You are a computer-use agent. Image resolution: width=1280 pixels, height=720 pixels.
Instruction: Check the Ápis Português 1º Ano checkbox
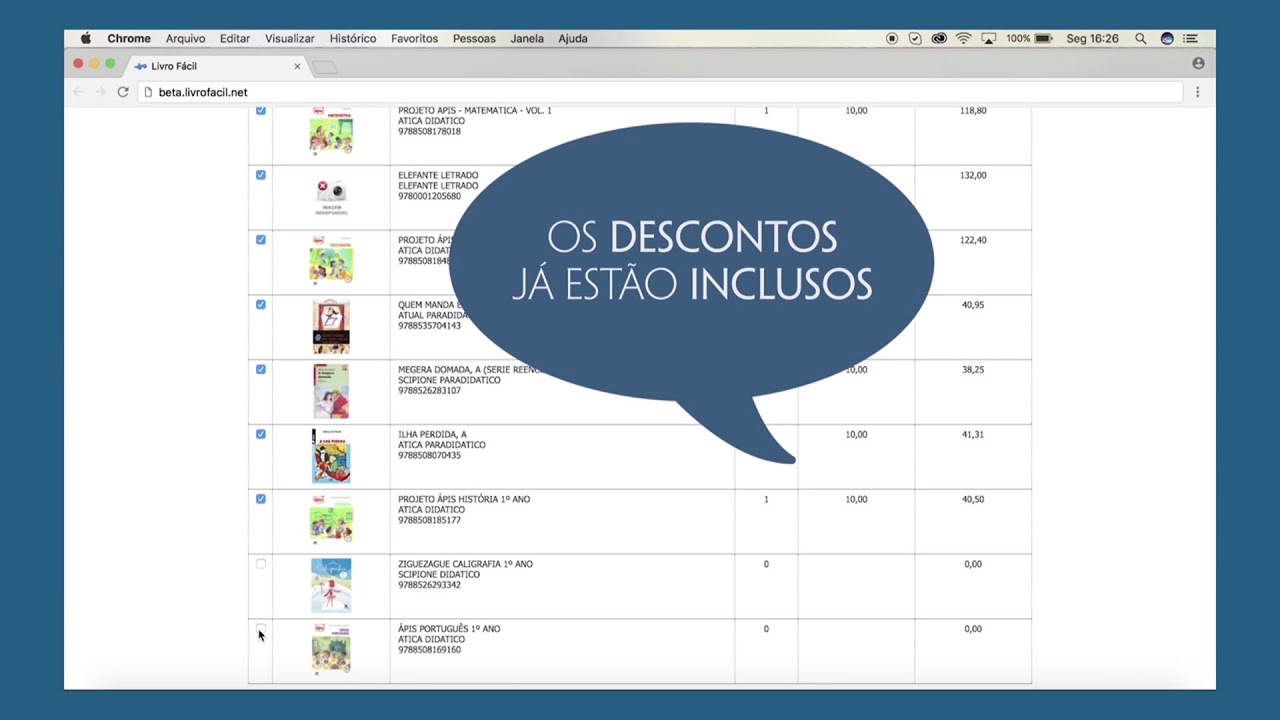[261, 629]
